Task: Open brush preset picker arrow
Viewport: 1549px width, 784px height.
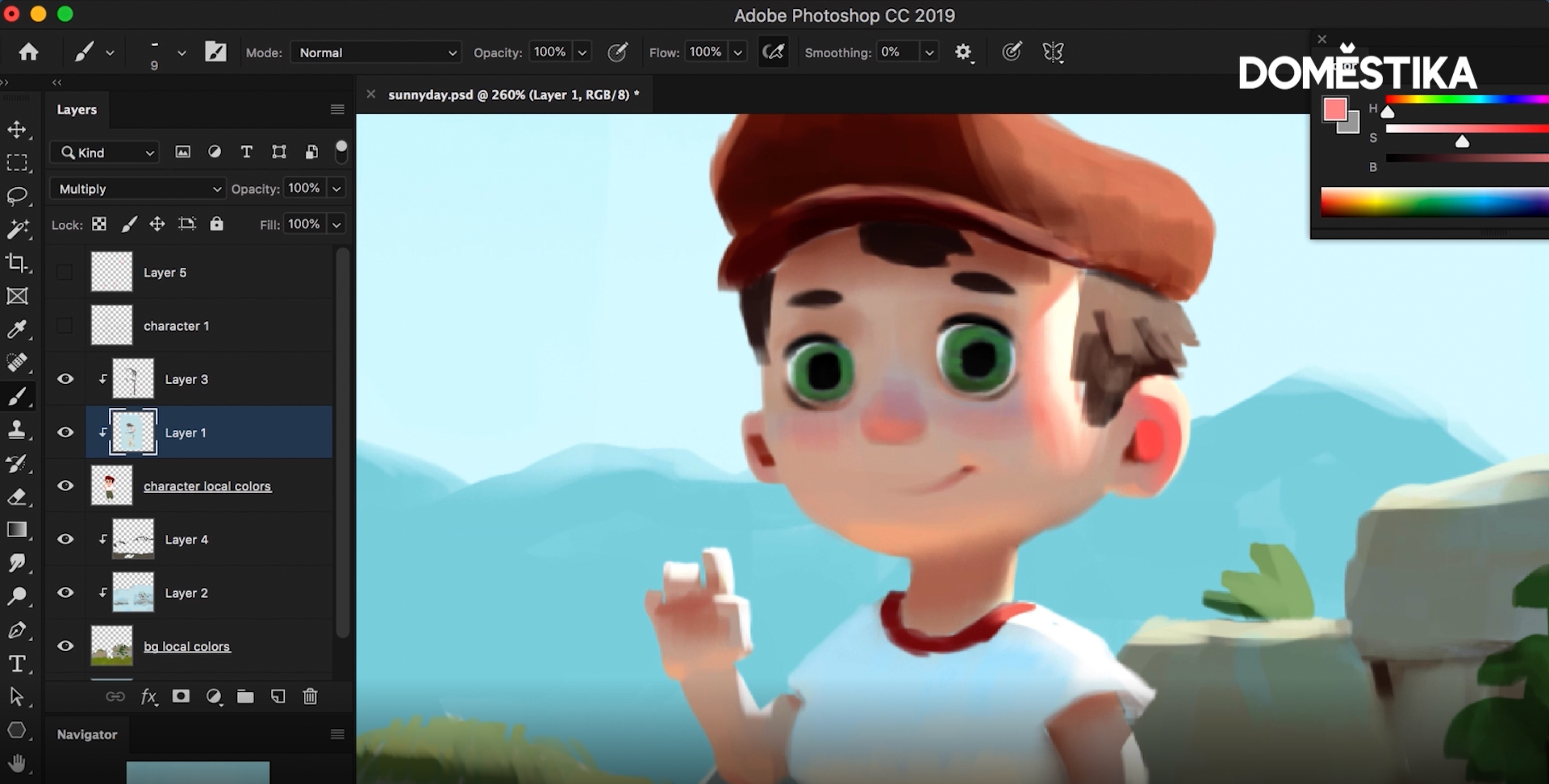Action: click(182, 53)
